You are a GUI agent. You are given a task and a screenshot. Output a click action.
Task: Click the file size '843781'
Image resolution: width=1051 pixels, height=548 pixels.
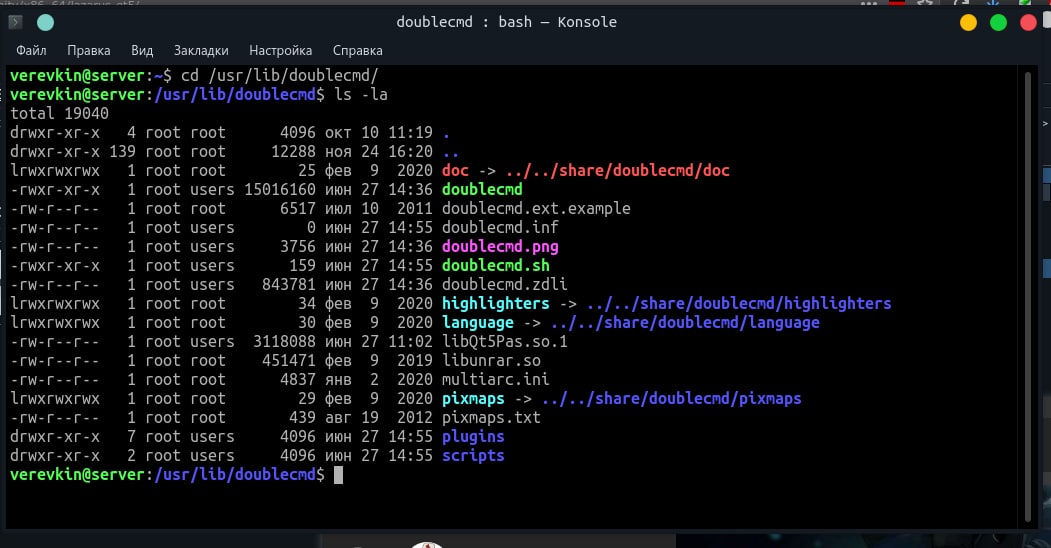[x=289, y=284]
